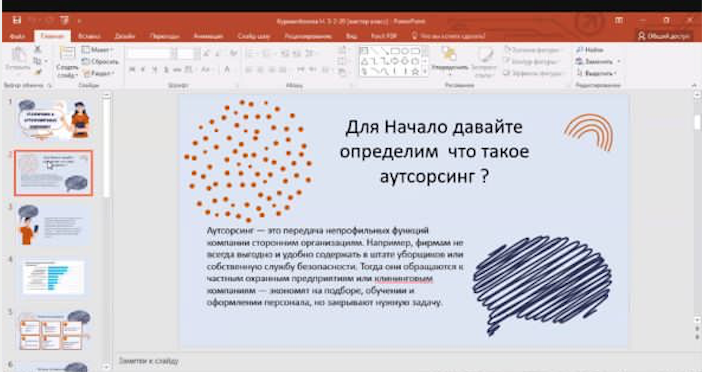Viewport: 702px width, 372px height.
Task: Activate the Format Painter brush icon
Action: pos(38,71)
